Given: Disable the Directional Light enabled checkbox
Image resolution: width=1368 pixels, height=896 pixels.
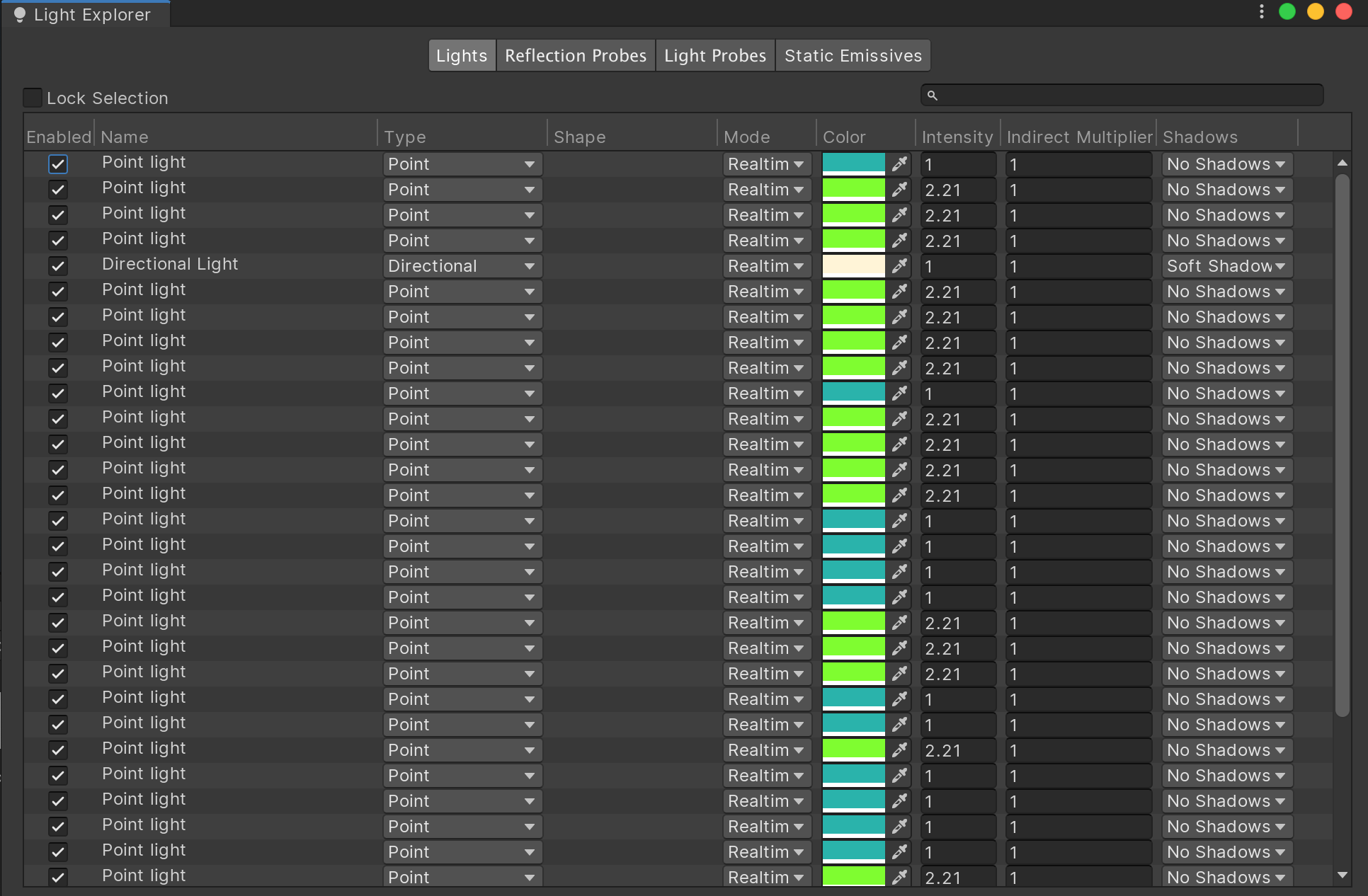Looking at the screenshot, I should pos(58,266).
